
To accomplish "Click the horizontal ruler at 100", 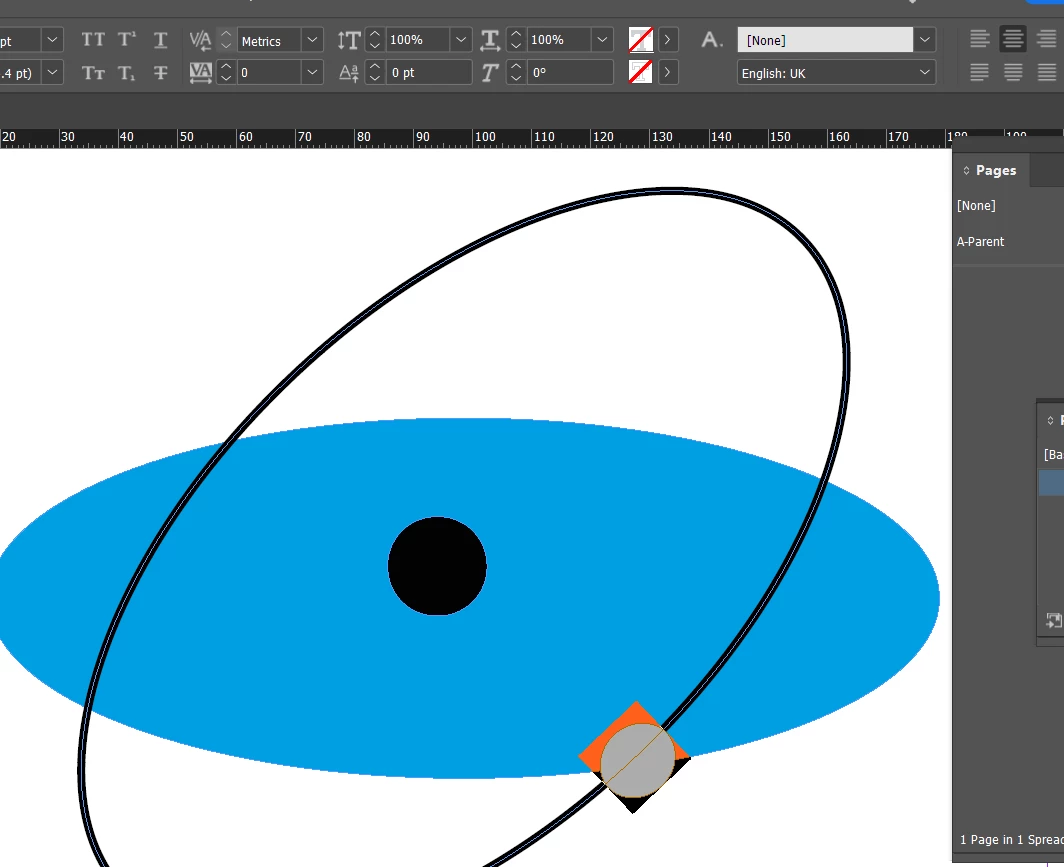I will point(484,137).
